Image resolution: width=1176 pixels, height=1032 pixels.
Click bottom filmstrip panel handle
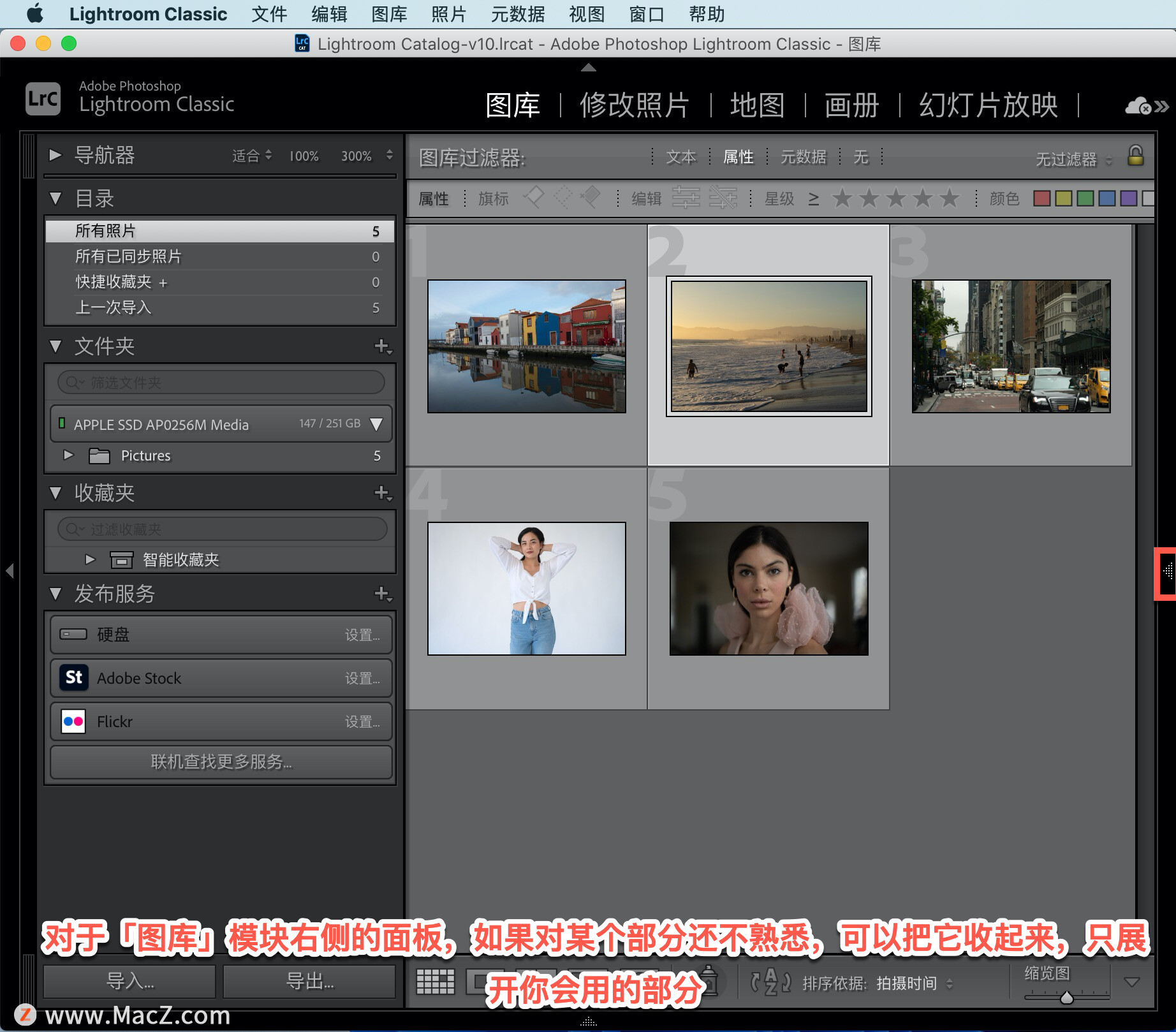[x=589, y=1022]
